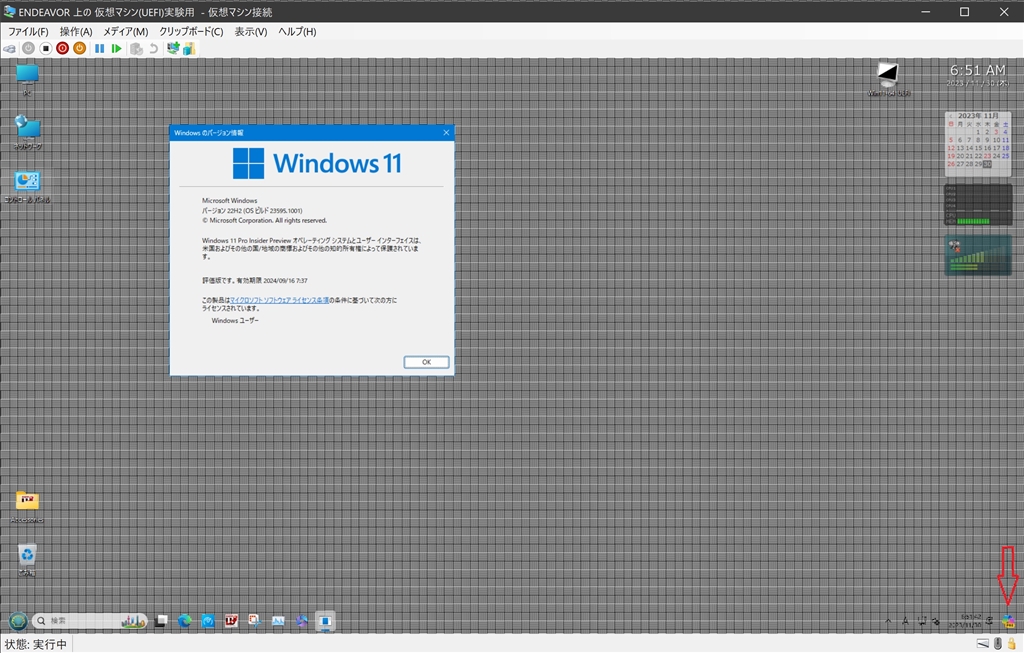Screen dimensions: 1024x653
Task: Click the network tray icon
Action: [x=921, y=621]
